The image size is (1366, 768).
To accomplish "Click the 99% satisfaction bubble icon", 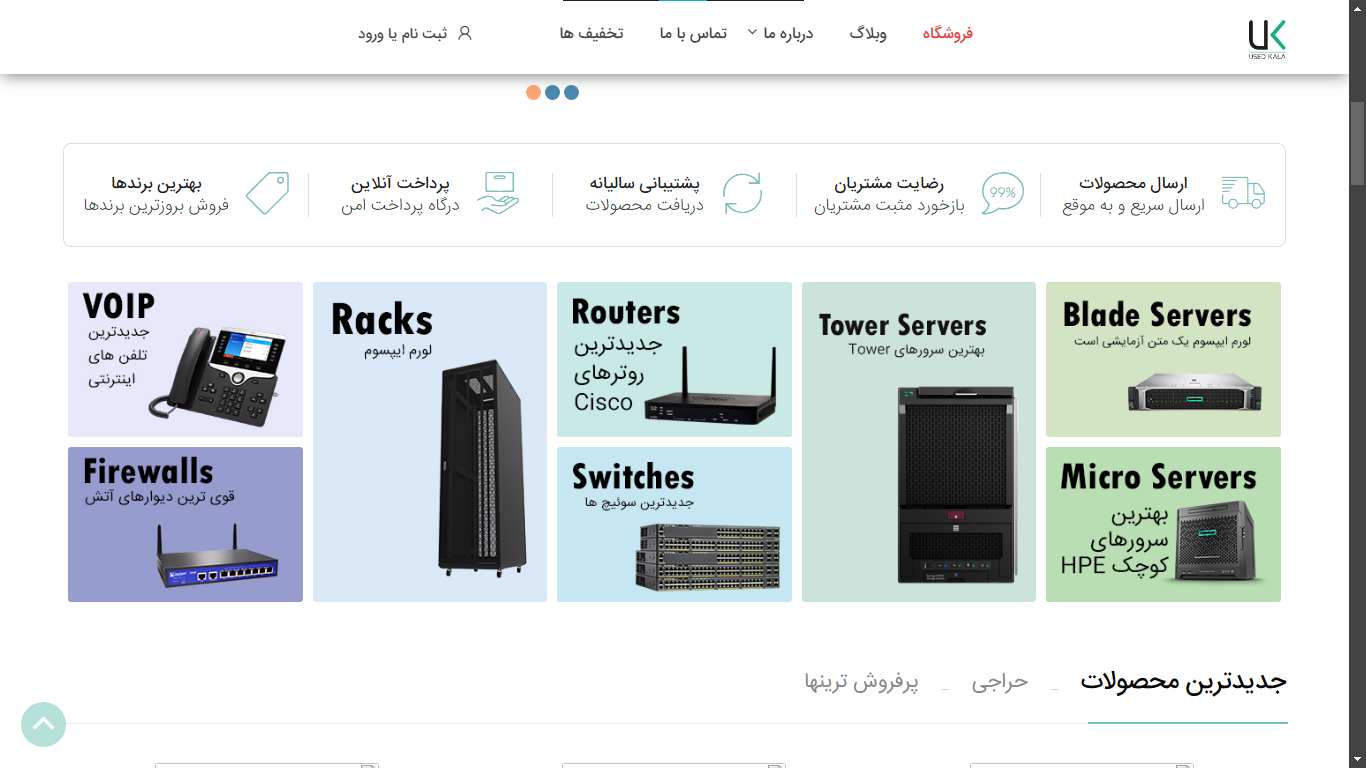I will (1001, 193).
